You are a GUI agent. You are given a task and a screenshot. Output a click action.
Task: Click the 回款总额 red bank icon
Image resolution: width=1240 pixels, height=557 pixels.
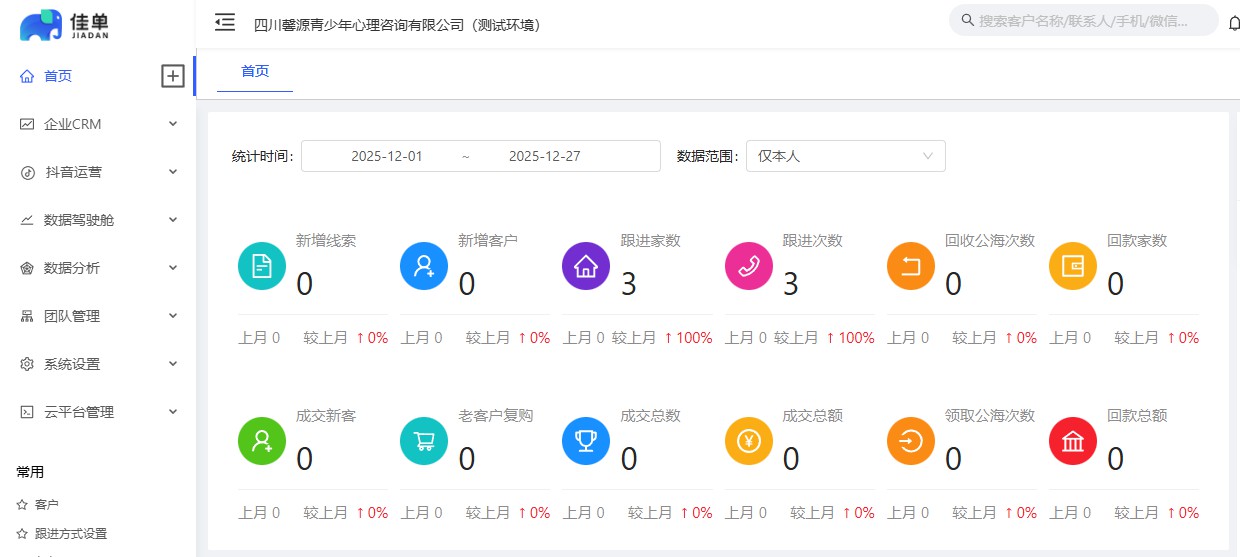1073,441
